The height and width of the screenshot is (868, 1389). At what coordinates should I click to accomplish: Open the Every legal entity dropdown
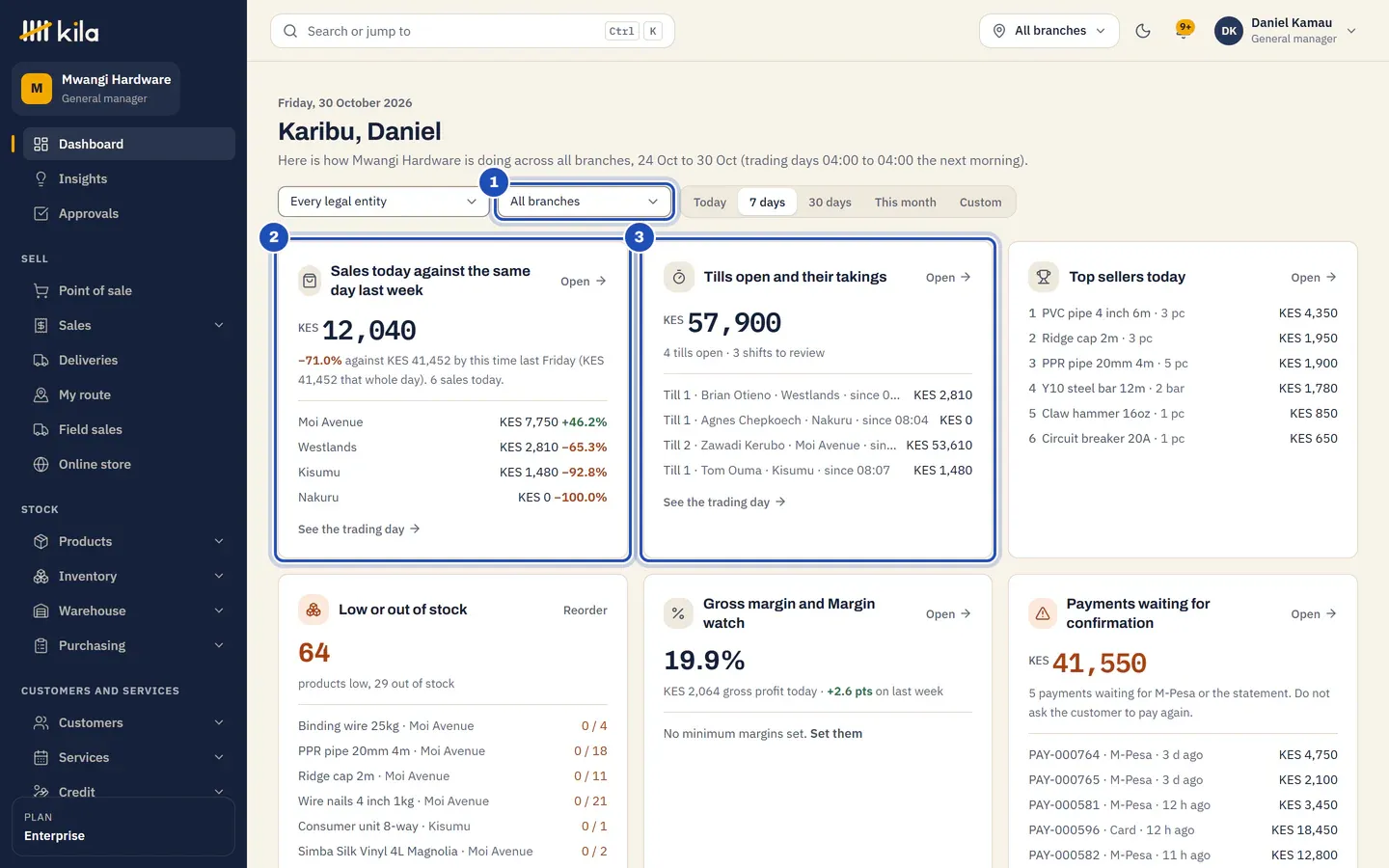(x=384, y=202)
